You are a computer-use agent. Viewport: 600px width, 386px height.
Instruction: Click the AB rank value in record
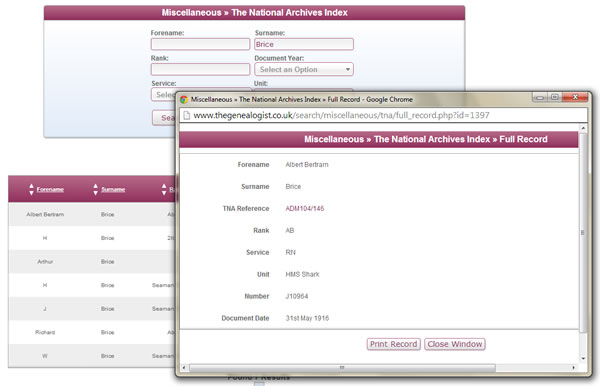coord(290,230)
